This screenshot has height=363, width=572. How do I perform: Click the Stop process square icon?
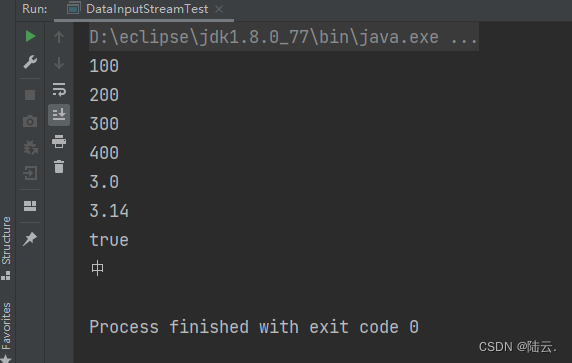point(30,95)
